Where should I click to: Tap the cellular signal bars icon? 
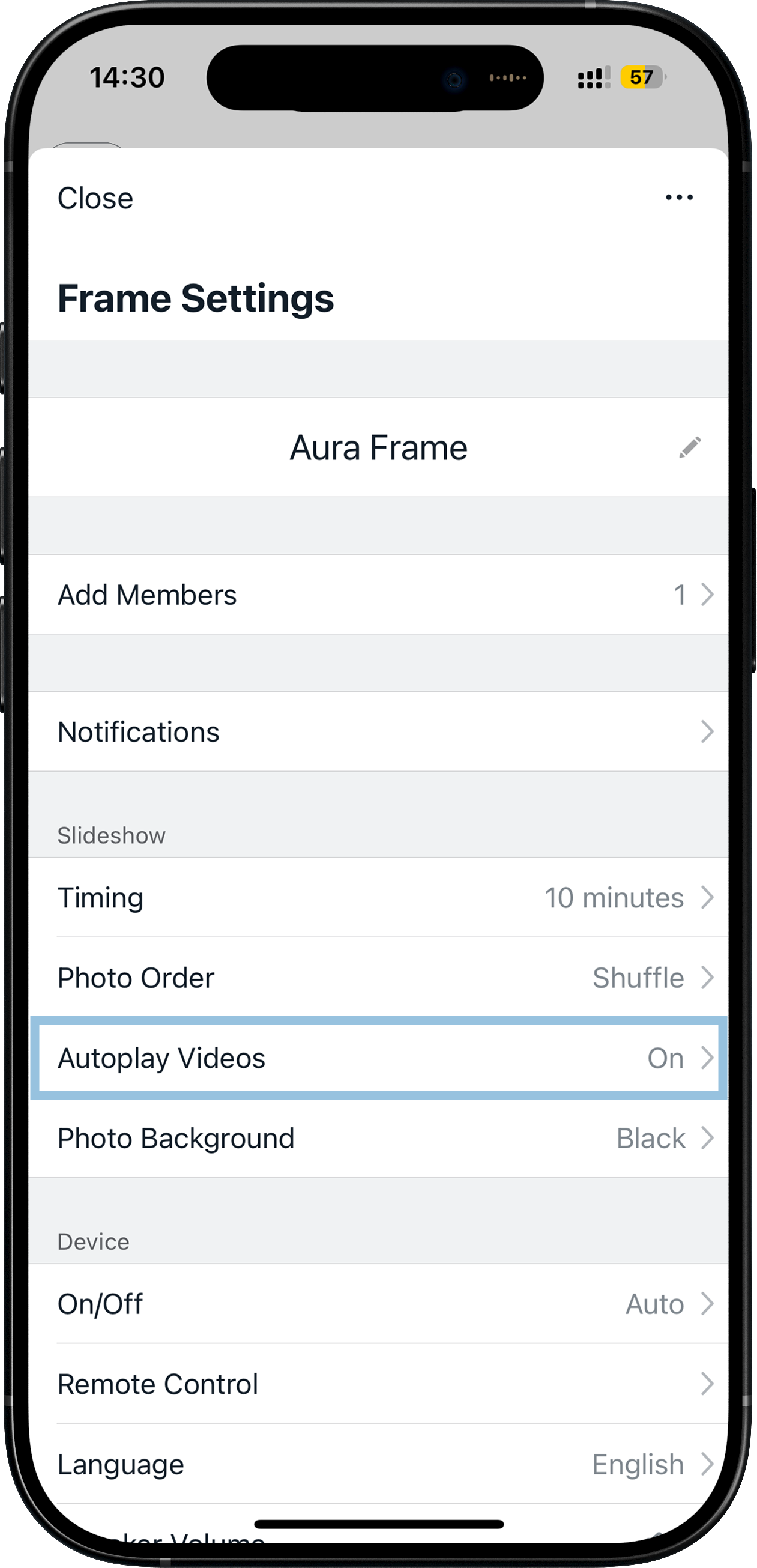coord(593,78)
